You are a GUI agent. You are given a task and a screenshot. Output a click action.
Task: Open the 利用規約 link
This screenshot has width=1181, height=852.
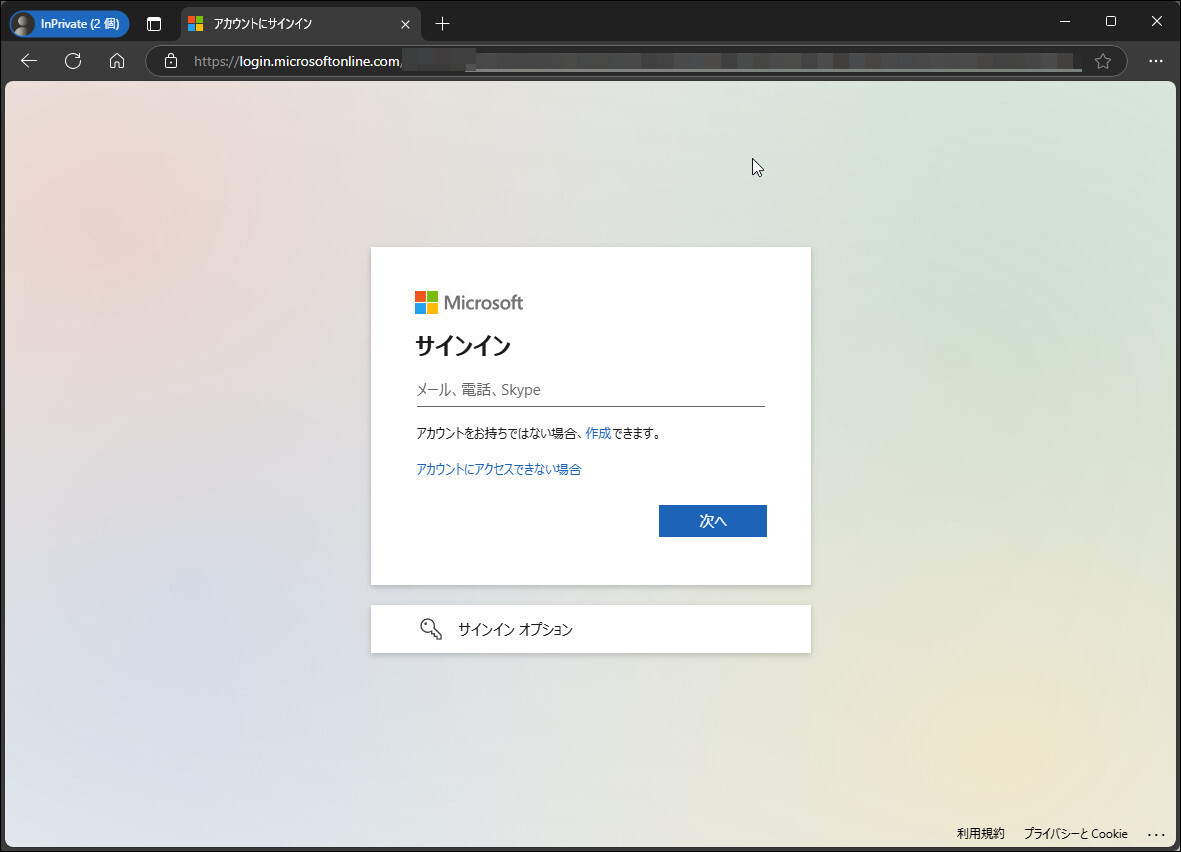pos(981,833)
